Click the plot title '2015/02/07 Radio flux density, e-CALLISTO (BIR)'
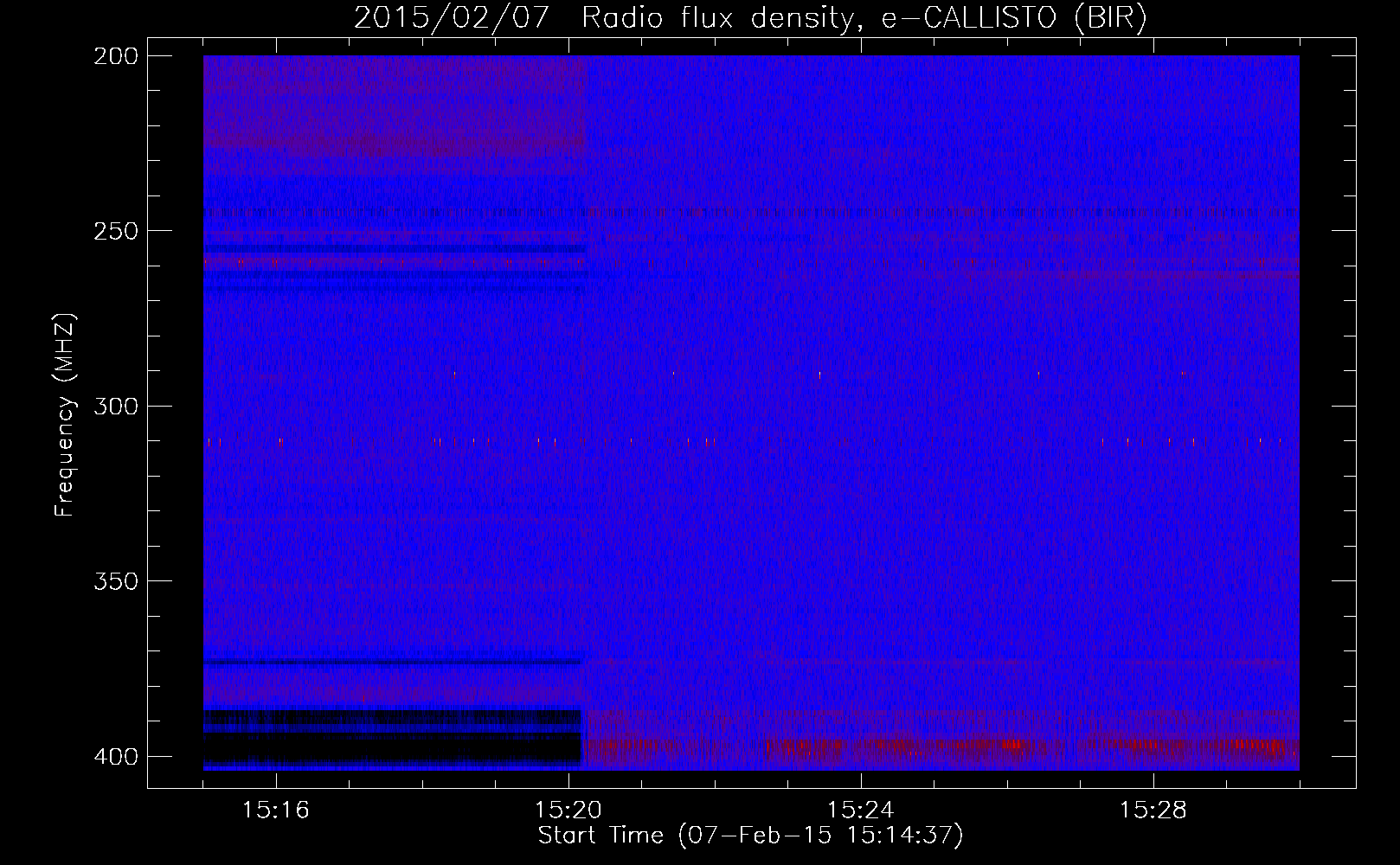This screenshot has width=1400, height=865. (x=750, y=18)
